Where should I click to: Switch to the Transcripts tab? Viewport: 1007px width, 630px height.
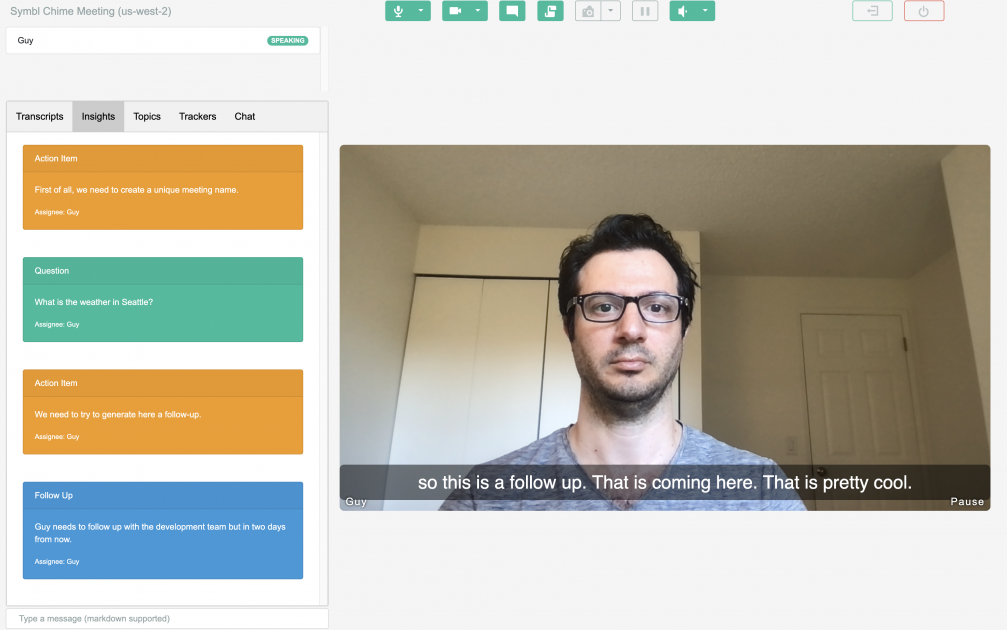[39, 116]
